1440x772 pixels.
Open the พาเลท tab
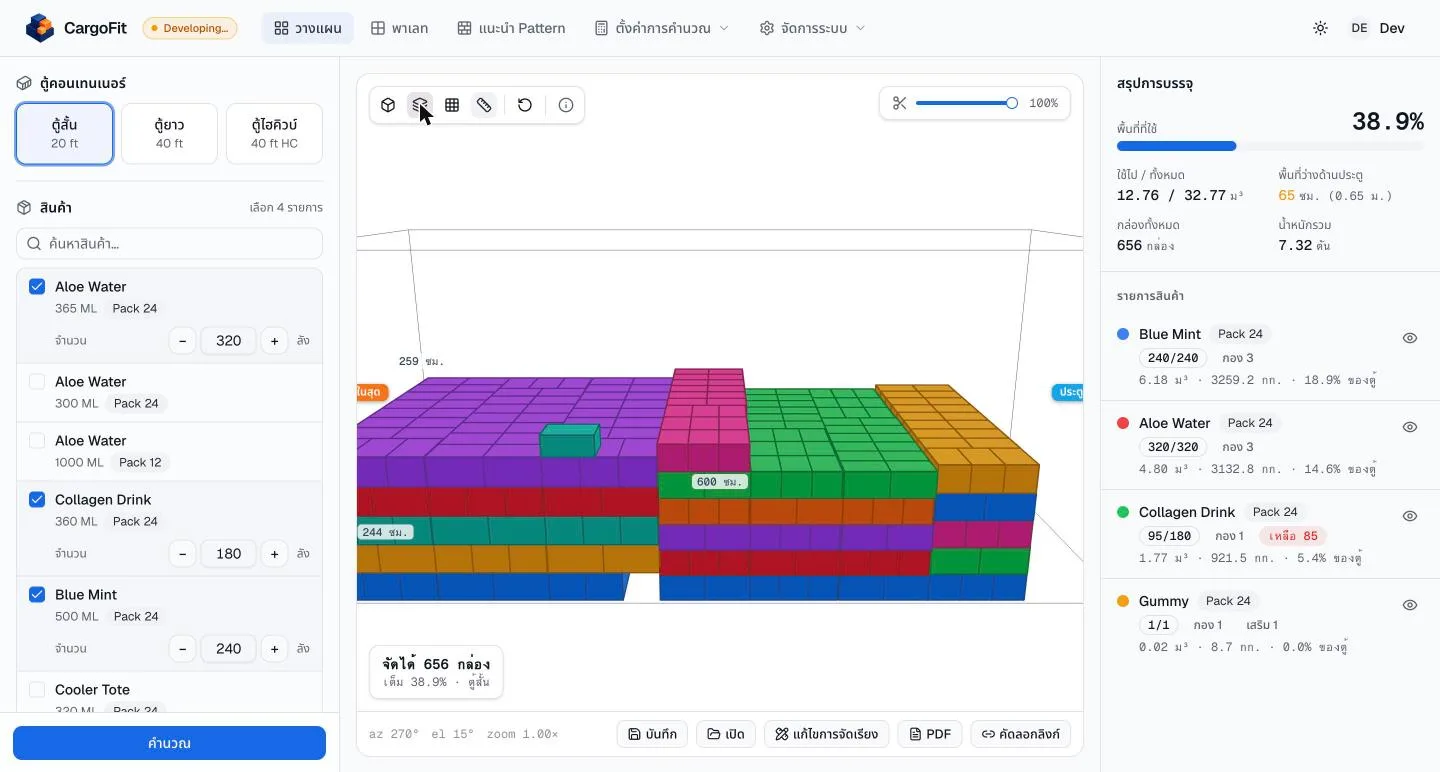(x=399, y=28)
